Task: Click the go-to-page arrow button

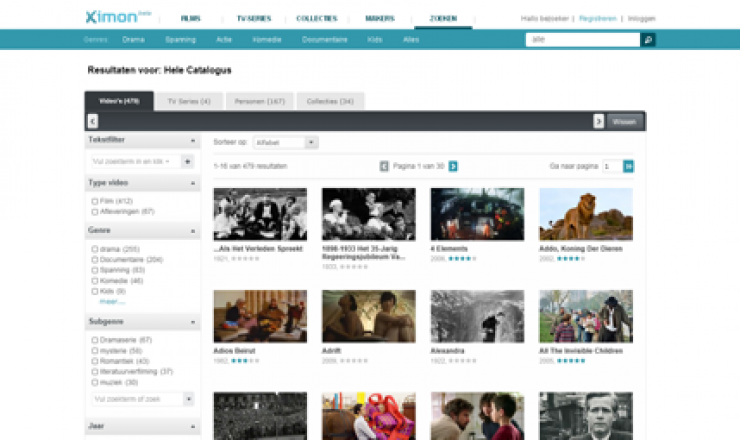Action: click(x=629, y=166)
